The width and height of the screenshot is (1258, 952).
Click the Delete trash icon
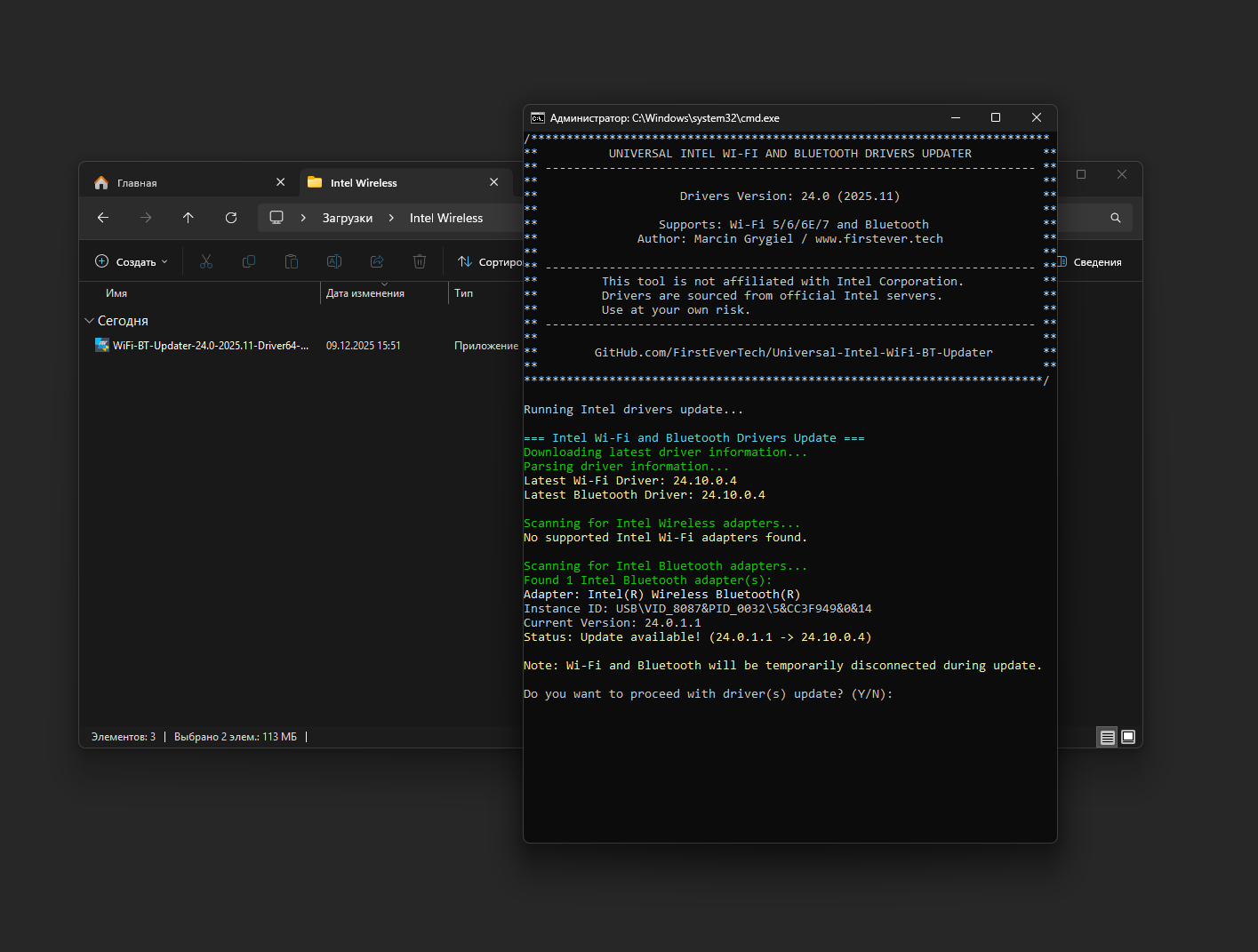tap(420, 261)
